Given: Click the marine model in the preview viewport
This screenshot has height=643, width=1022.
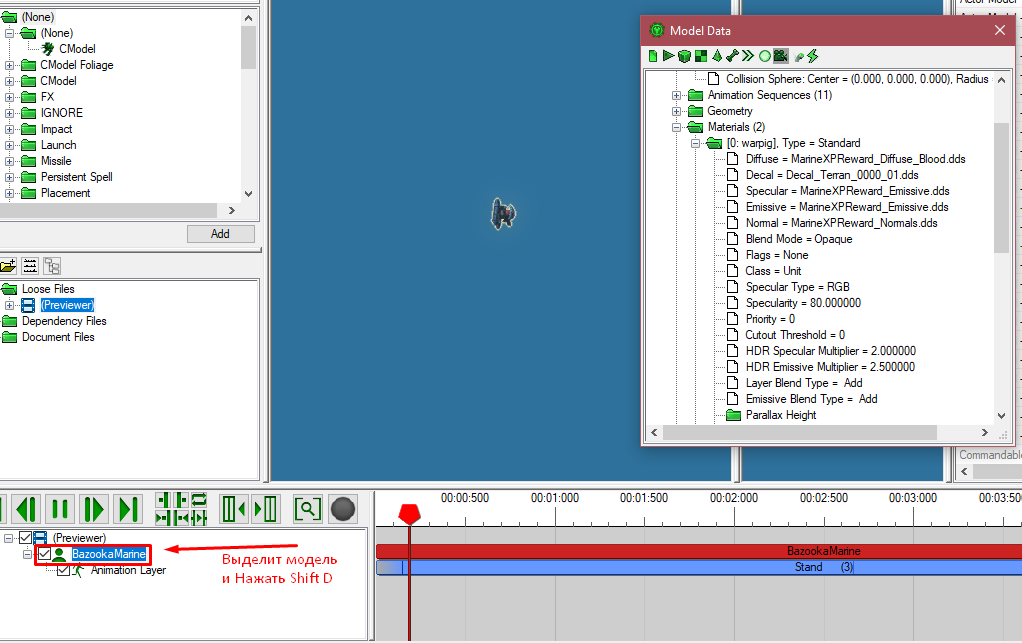Looking at the screenshot, I should point(503,214).
